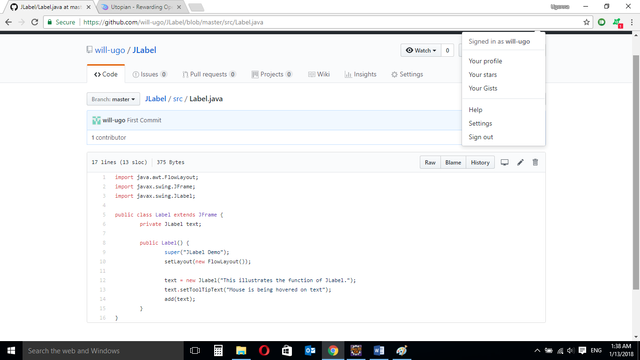The image size is (640, 360).
Task: Open the Insights tab
Action: click(360, 74)
